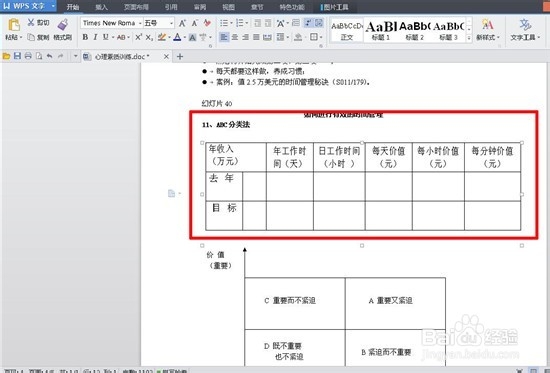Apply superscript formatting

(x=139, y=37)
